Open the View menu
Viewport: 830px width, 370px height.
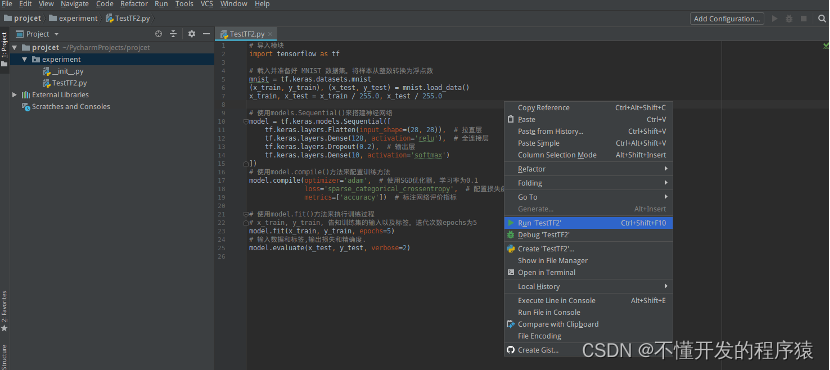pyautogui.click(x=47, y=4)
